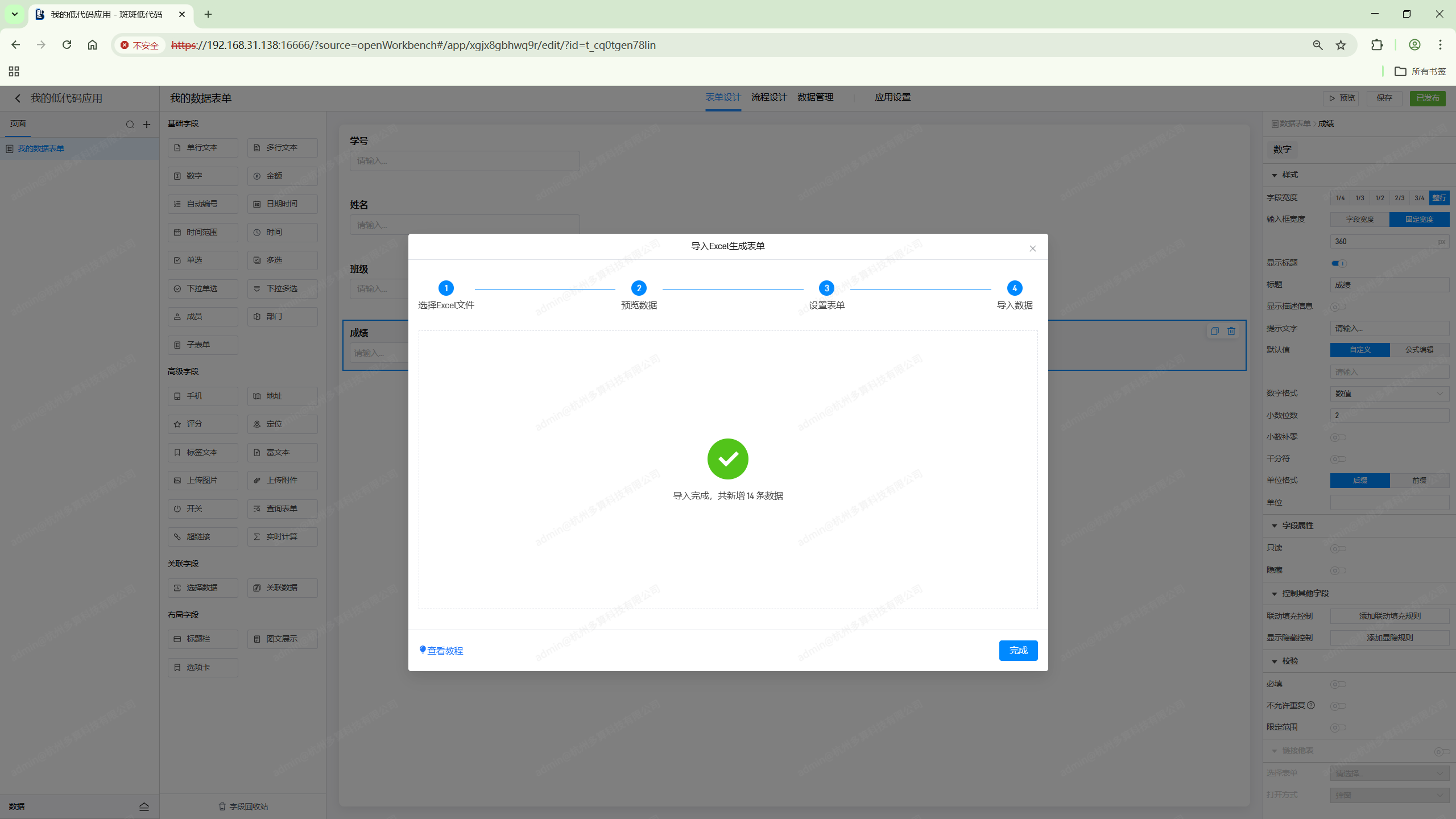This screenshot has height=819, width=1456.
Task: Bookmark this page with star icon
Action: pyautogui.click(x=1341, y=45)
